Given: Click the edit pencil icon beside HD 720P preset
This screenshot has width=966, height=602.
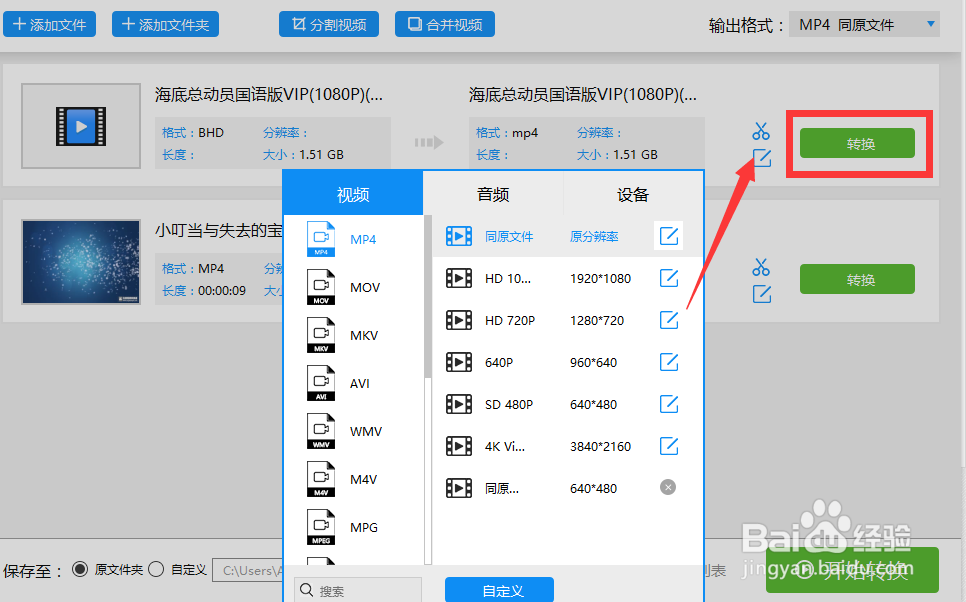Looking at the screenshot, I should tap(668, 320).
